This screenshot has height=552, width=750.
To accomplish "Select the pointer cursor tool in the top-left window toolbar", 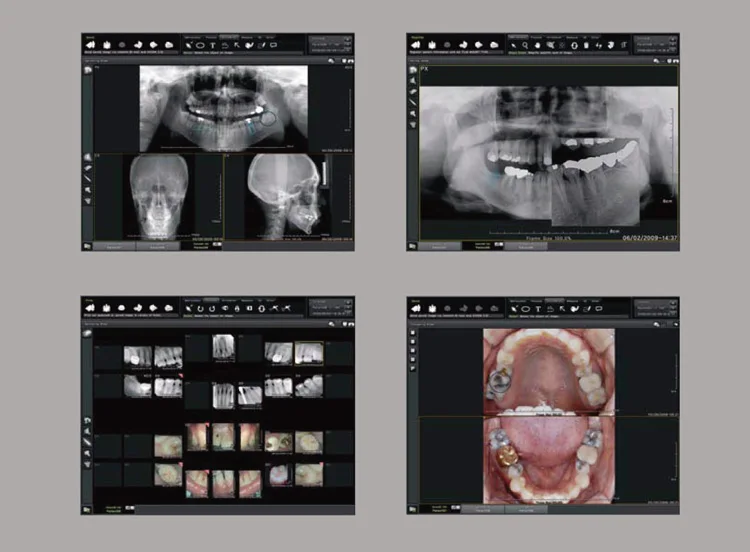I will tap(188, 45).
